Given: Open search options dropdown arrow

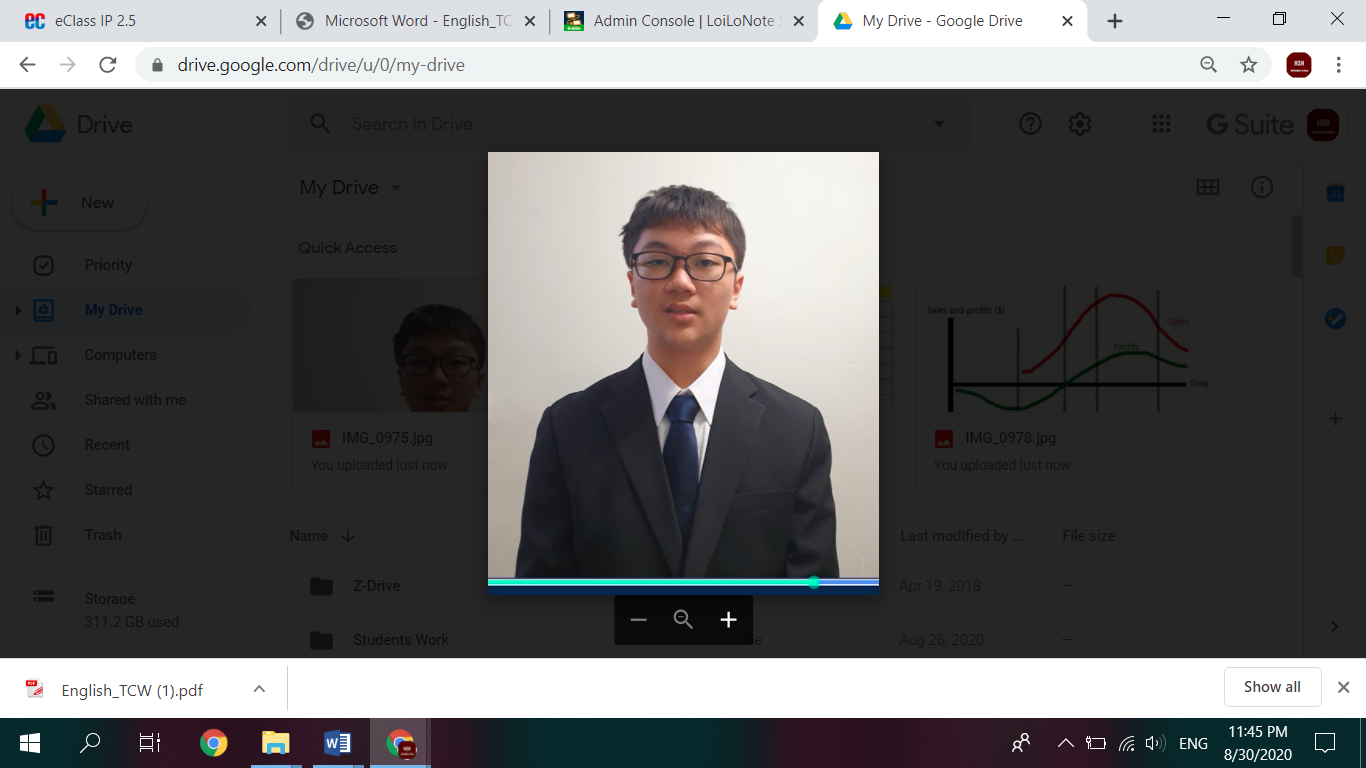Looking at the screenshot, I should pos(939,124).
